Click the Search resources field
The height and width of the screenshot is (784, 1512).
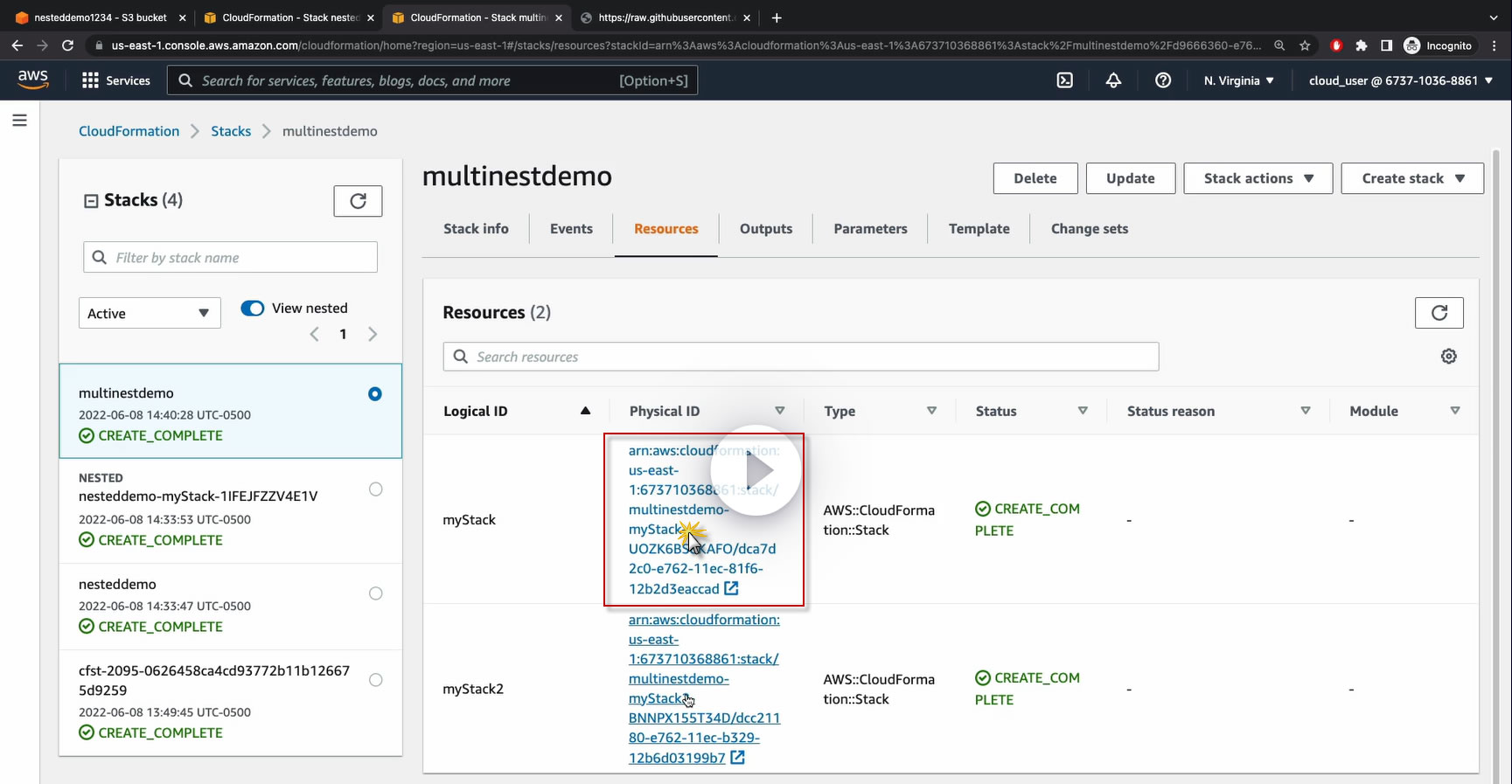[x=801, y=357]
